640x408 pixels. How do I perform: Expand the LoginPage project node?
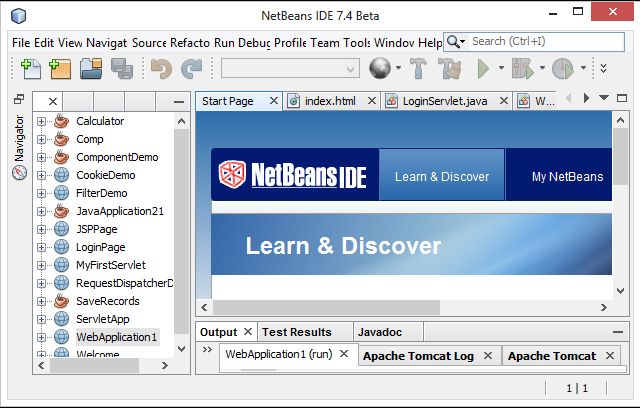pyautogui.click(x=41, y=247)
